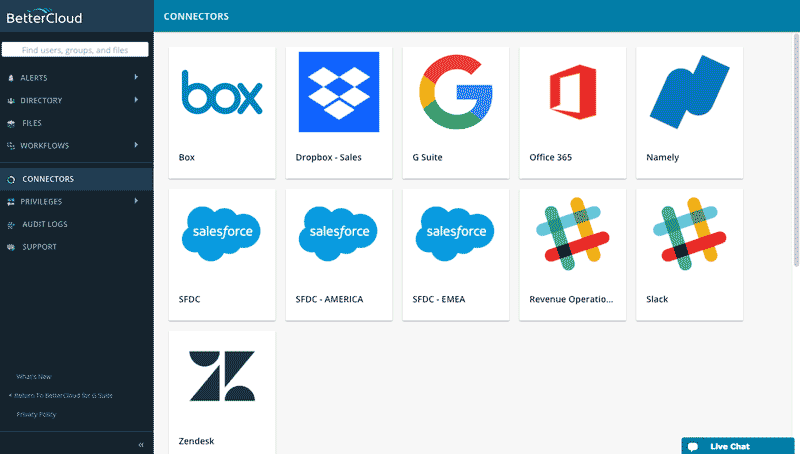
Task: Open the SFDC Salesforce cloud logo
Action: 221,233
